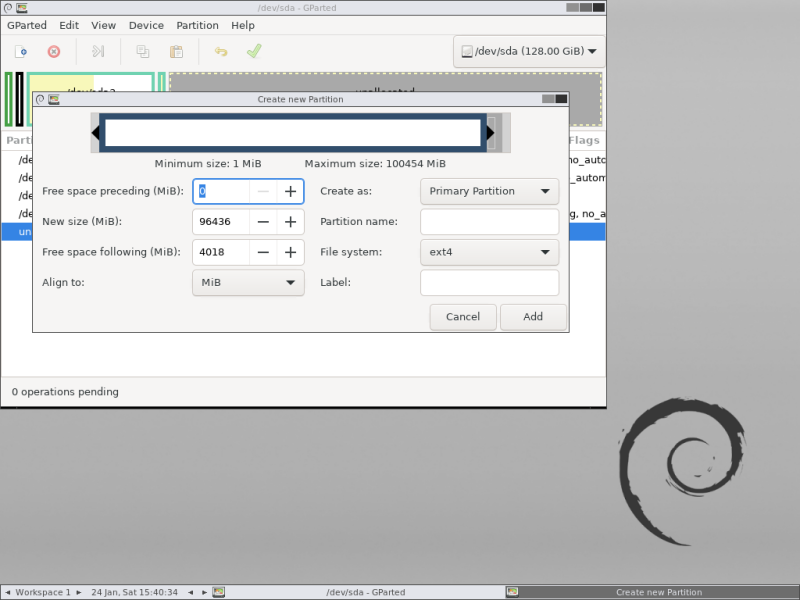Click the red Delete partition icon
The image size is (800, 600).
click(54, 52)
